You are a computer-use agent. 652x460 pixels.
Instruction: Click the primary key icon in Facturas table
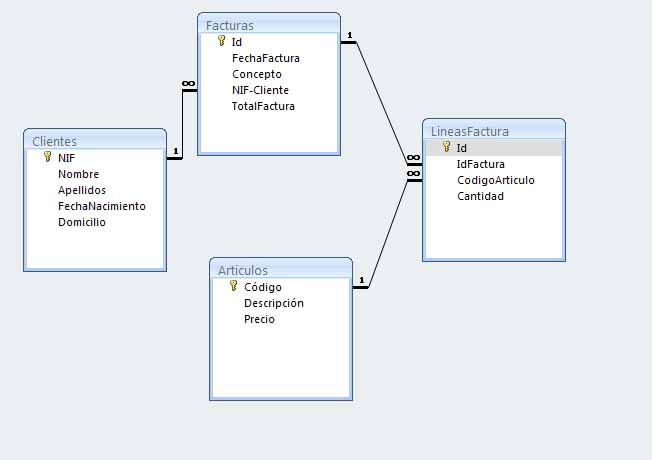point(220,42)
